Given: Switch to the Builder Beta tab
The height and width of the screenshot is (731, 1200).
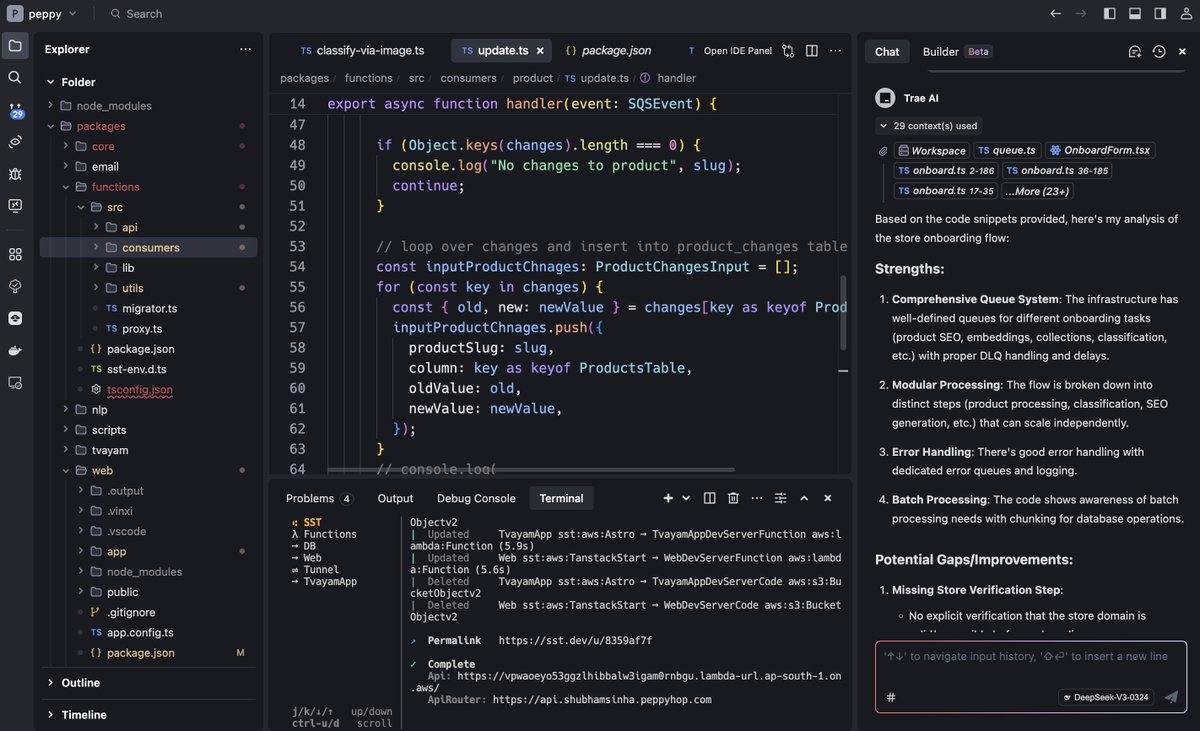Looking at the screenshot, I should (x=957, y=51).
